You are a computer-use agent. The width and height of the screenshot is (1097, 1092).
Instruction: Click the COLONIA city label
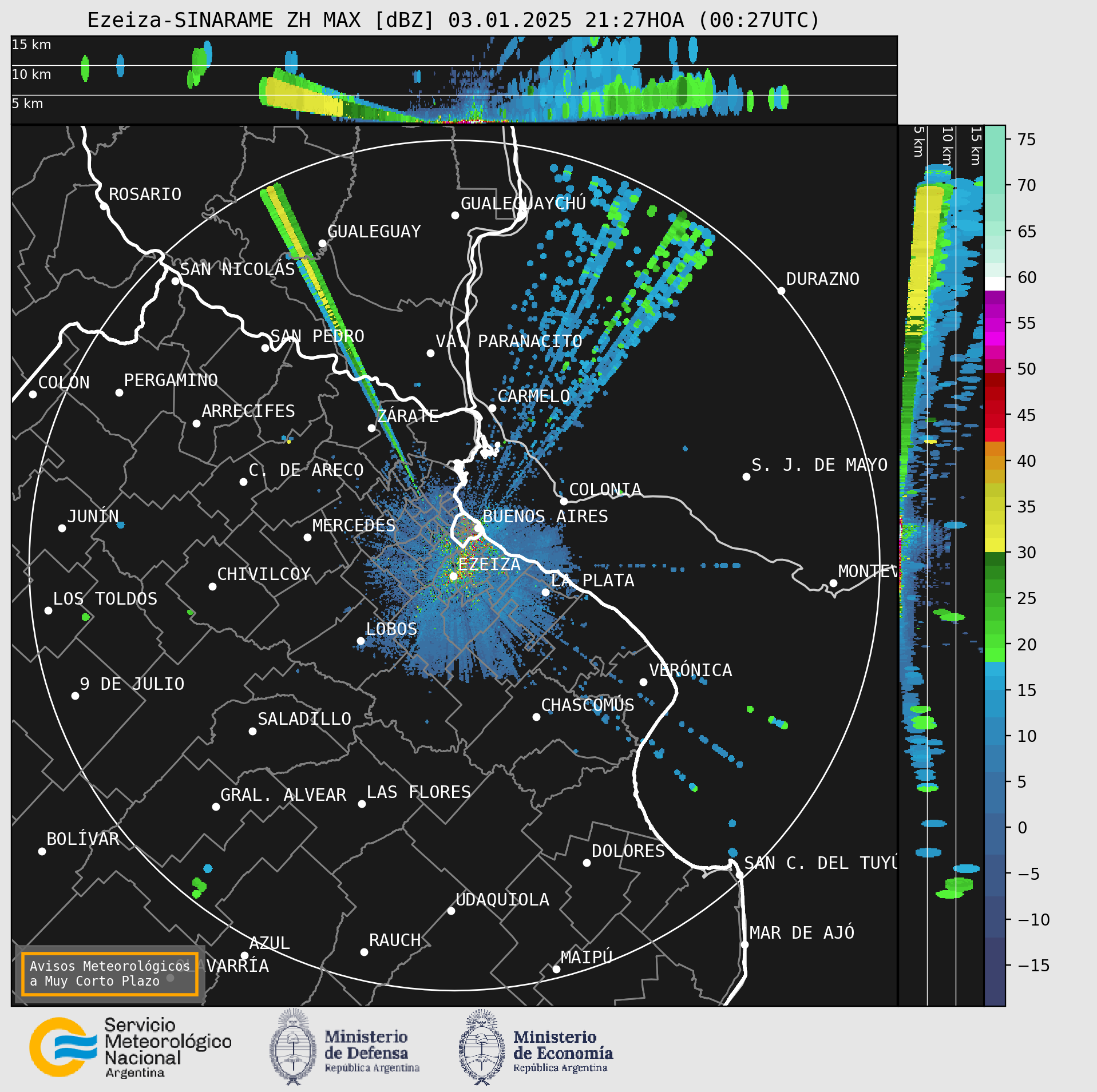(605, 490)
